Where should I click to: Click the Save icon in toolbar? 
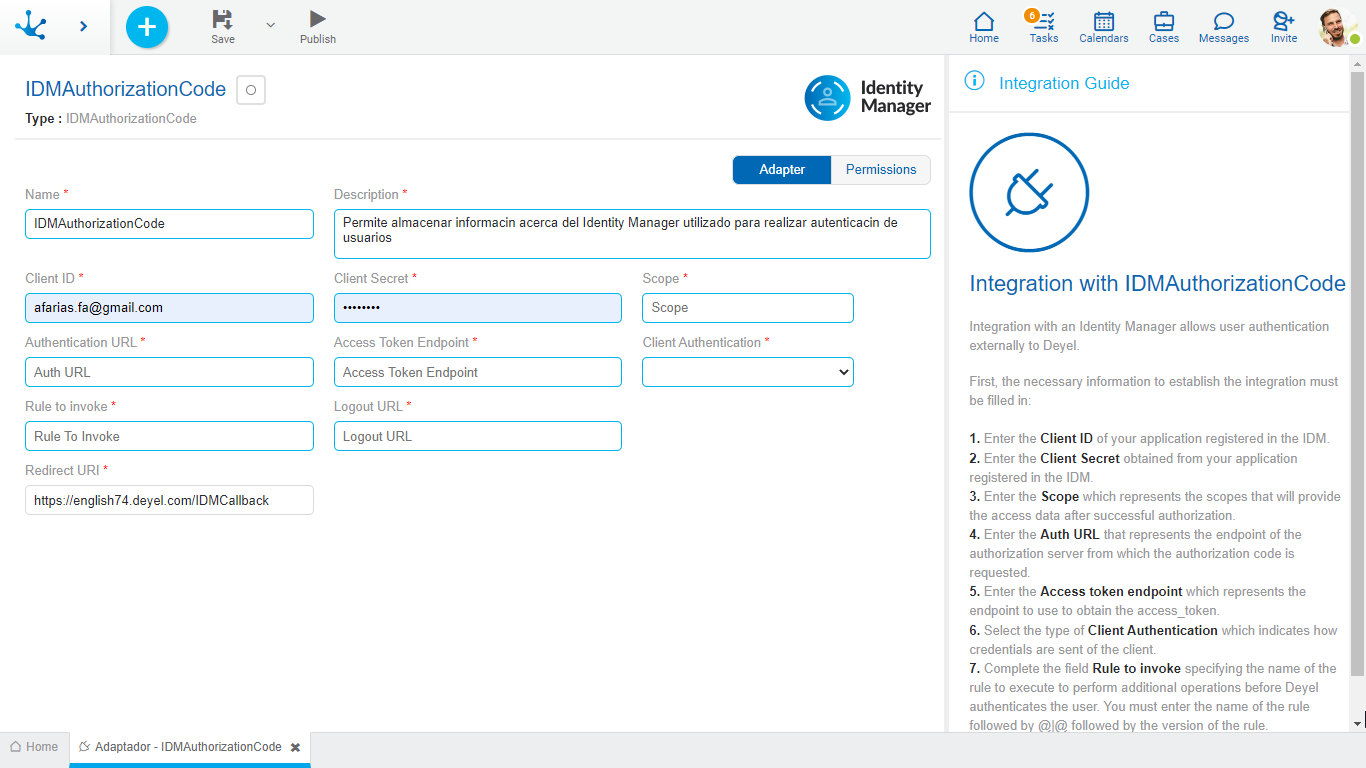pos(222,20)
